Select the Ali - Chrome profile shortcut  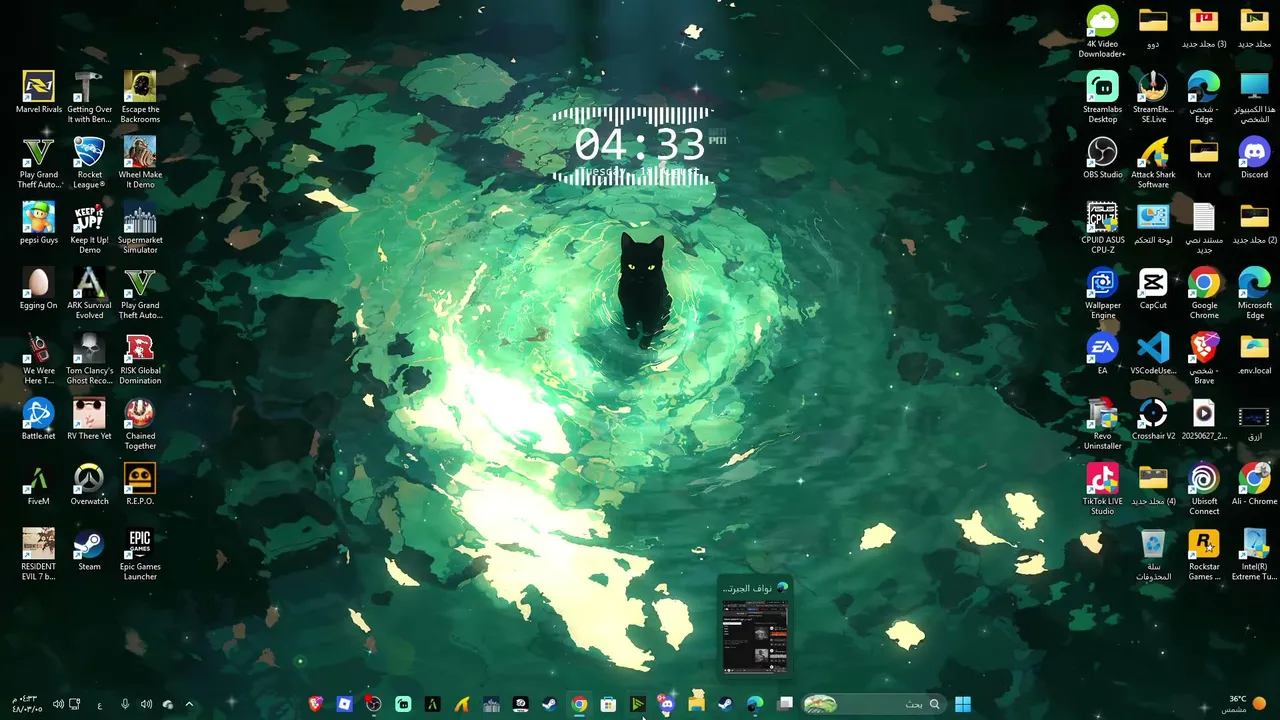tap(1254, 485)
